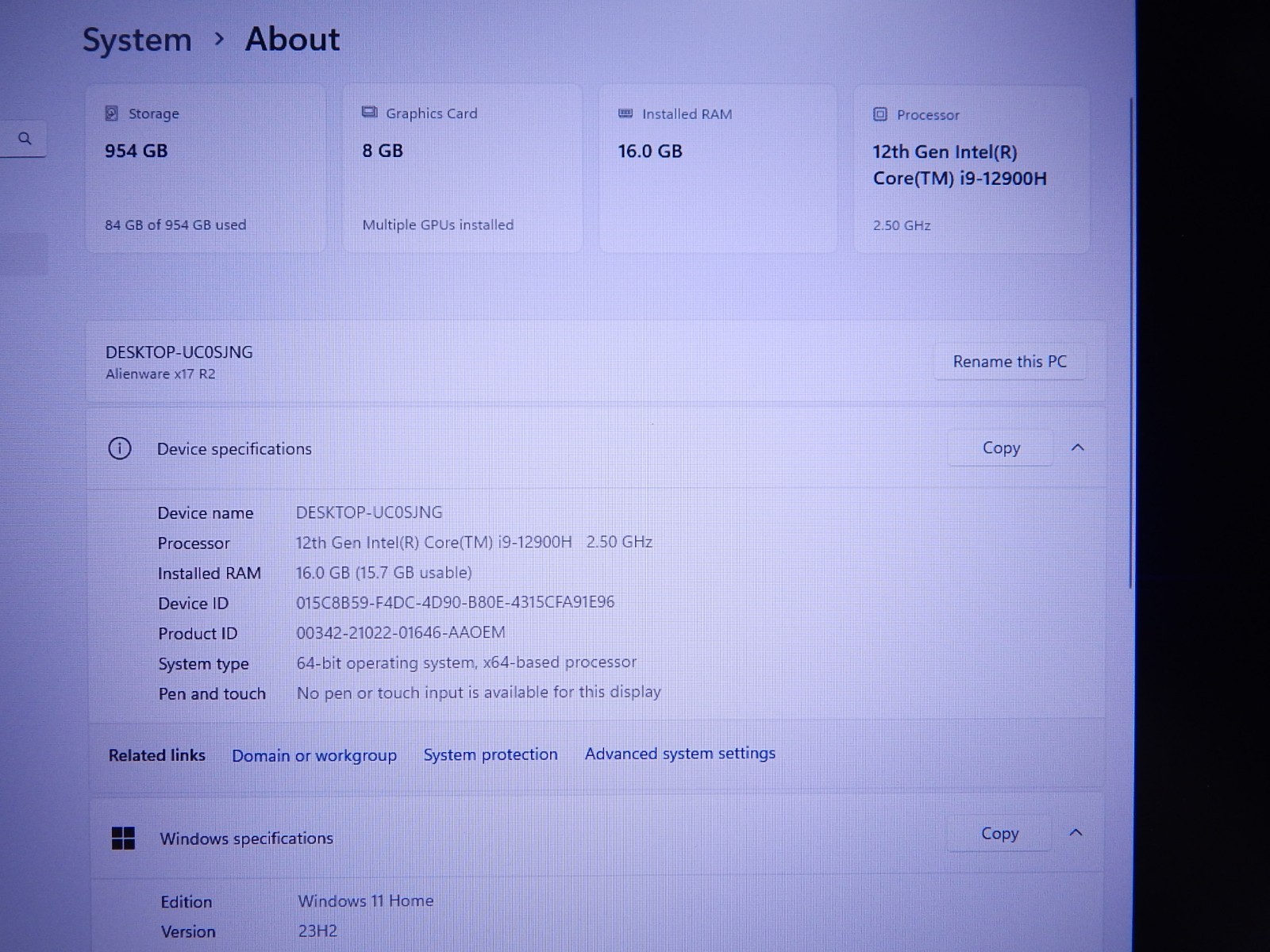Click Multiple GPUs installed text

pos(438,225)
